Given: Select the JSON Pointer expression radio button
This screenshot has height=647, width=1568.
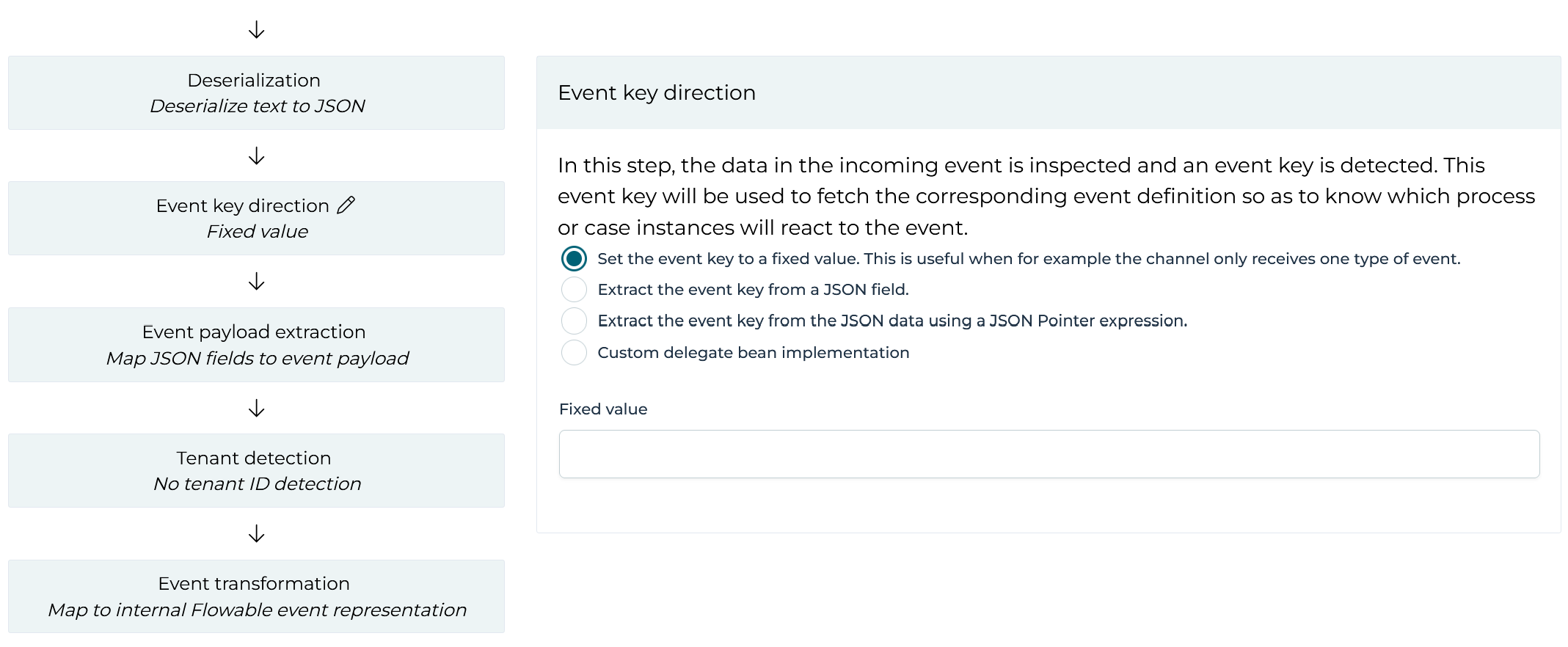Looking at the screenshot, I should [x=574, y=321].
